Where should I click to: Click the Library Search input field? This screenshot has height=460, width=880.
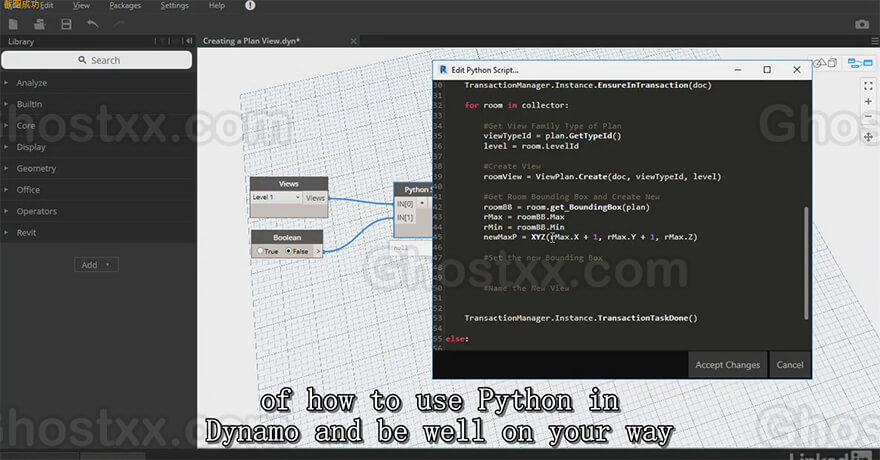[x=97, y=60]
